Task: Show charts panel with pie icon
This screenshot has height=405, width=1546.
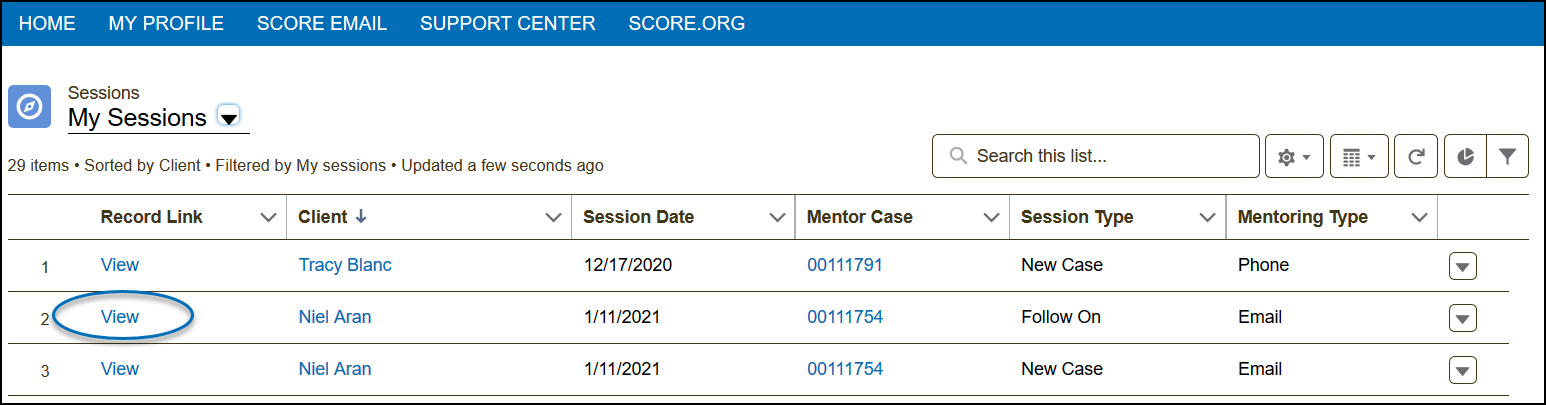Action: [x=1465, y=157]
